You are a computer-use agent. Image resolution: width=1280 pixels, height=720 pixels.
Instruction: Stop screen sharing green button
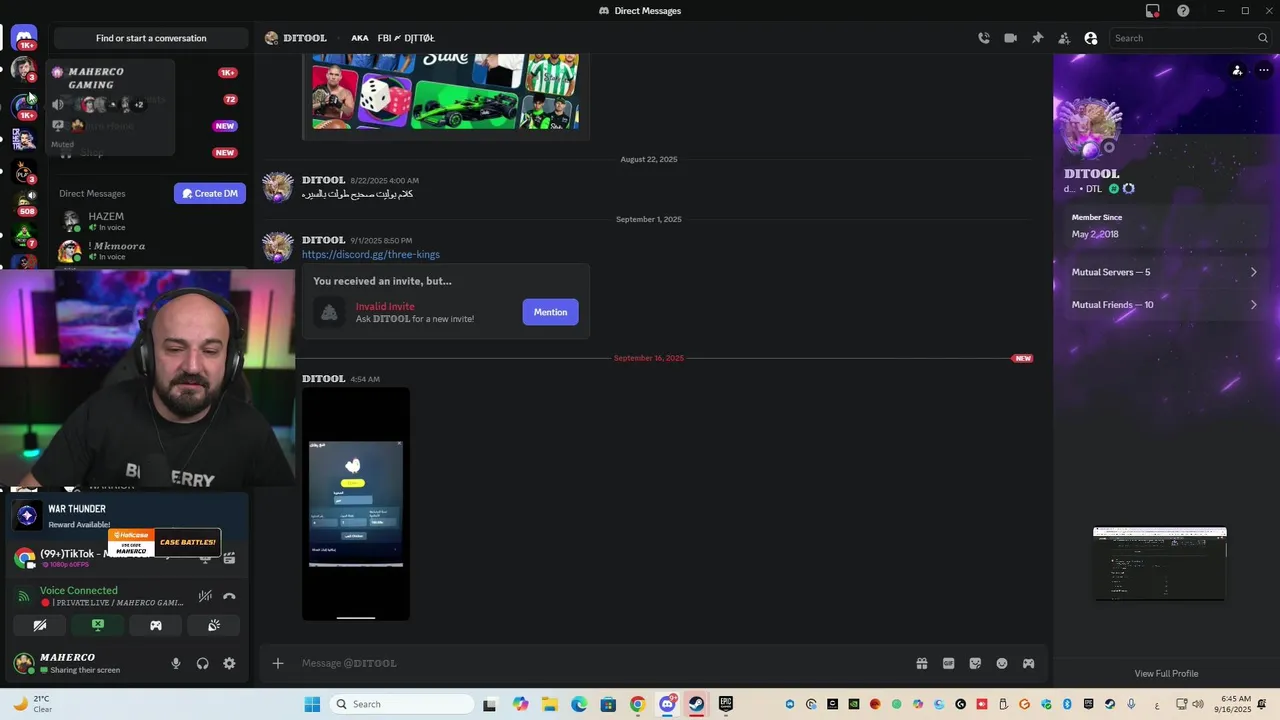tap(98, 625)
